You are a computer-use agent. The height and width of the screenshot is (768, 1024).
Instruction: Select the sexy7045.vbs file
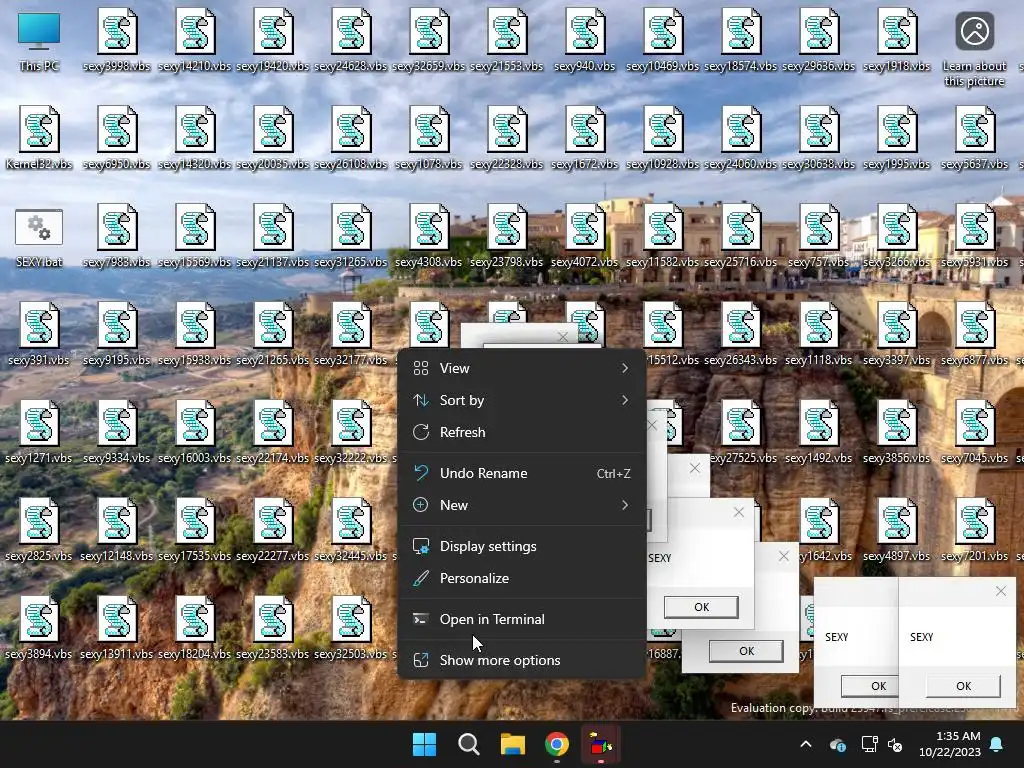tap(974, 432)
